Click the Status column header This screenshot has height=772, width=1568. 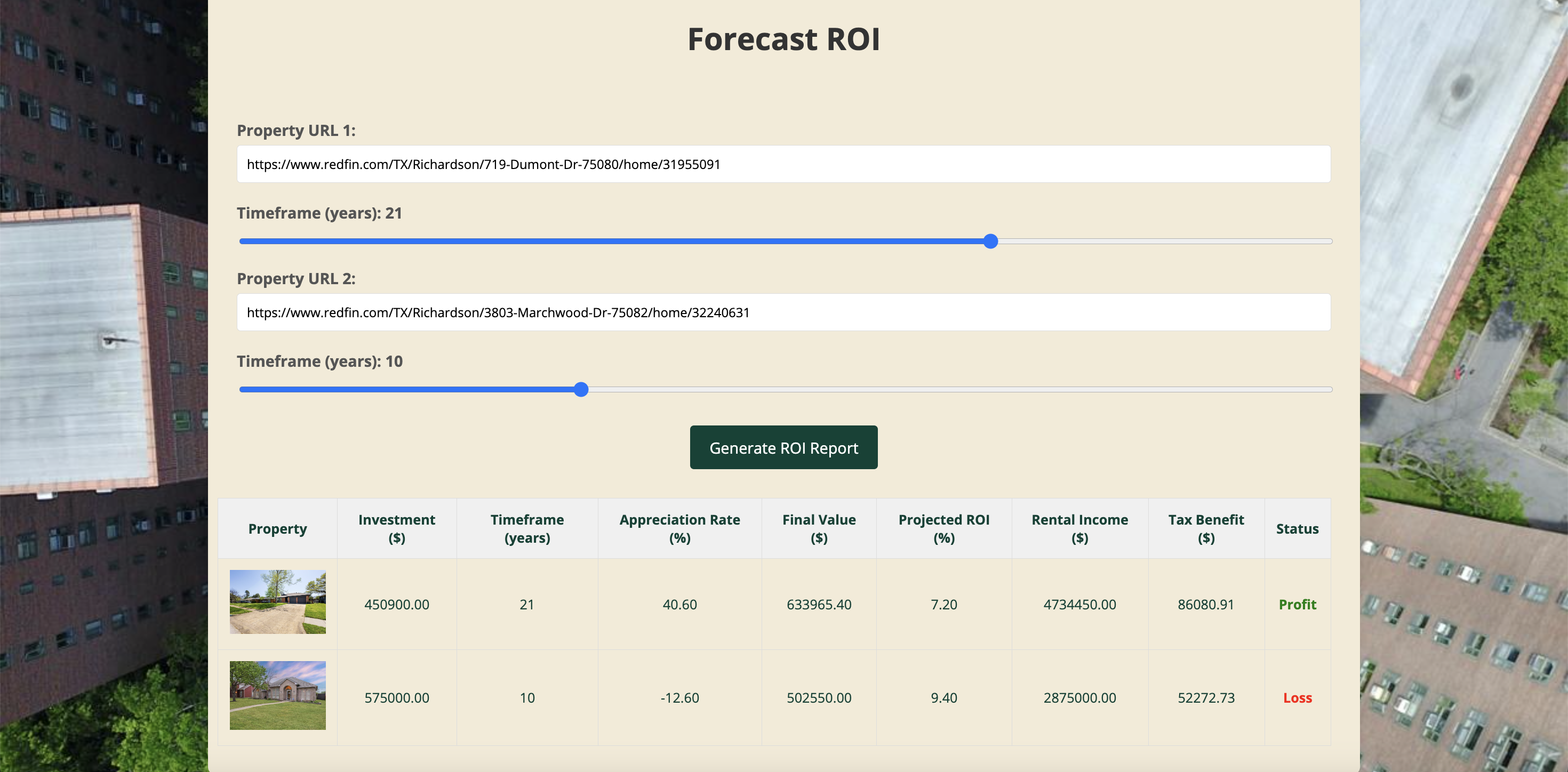click(1297, 529)
